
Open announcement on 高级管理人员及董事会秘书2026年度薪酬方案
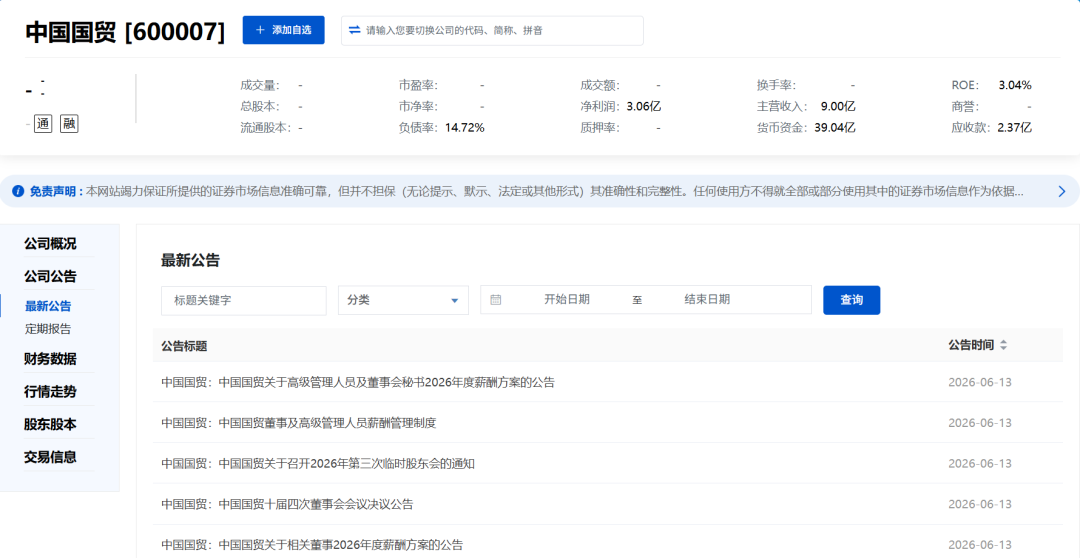(x=358, y=382)
